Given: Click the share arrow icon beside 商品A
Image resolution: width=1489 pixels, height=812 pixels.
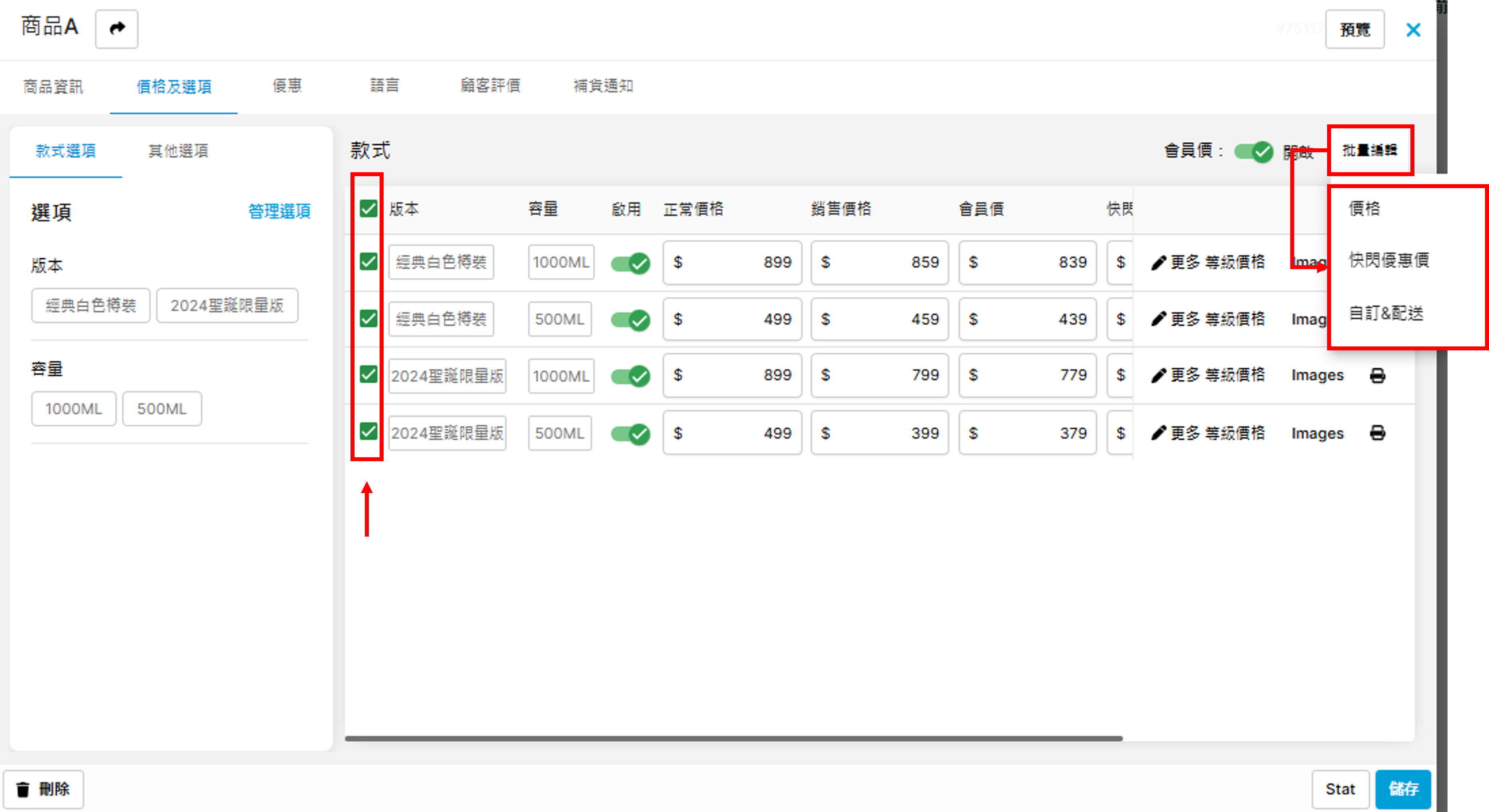Looking at the screenshot, I should point(117,28).
